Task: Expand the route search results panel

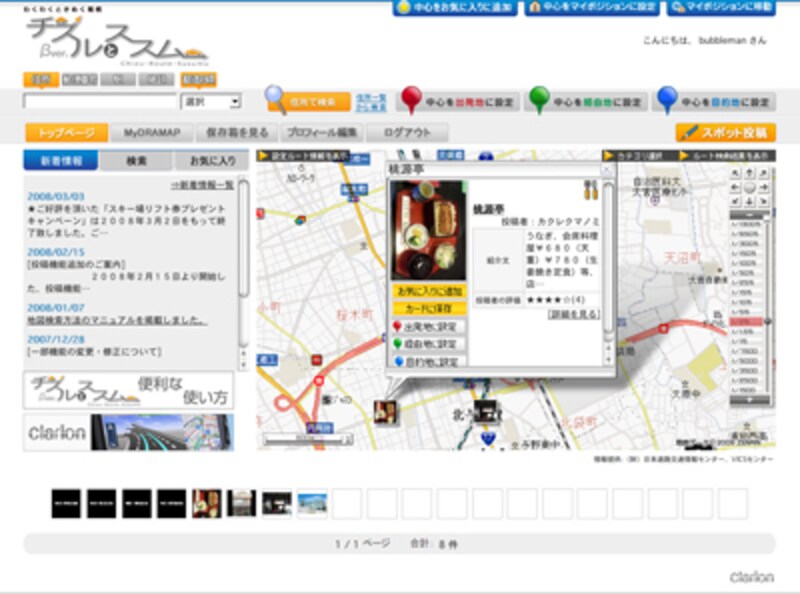Action: (727, 156)
